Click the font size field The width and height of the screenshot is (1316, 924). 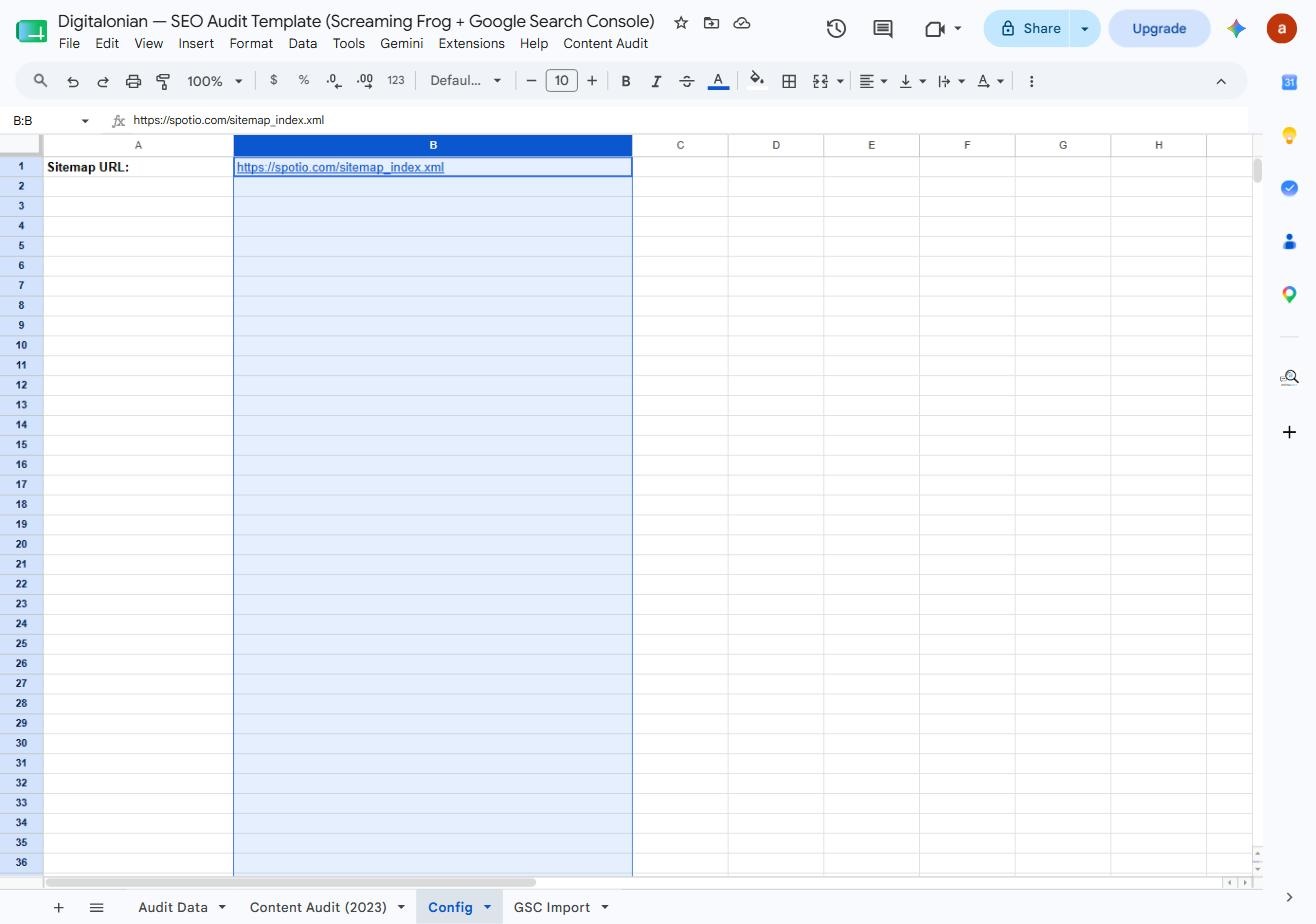(561, 81)
